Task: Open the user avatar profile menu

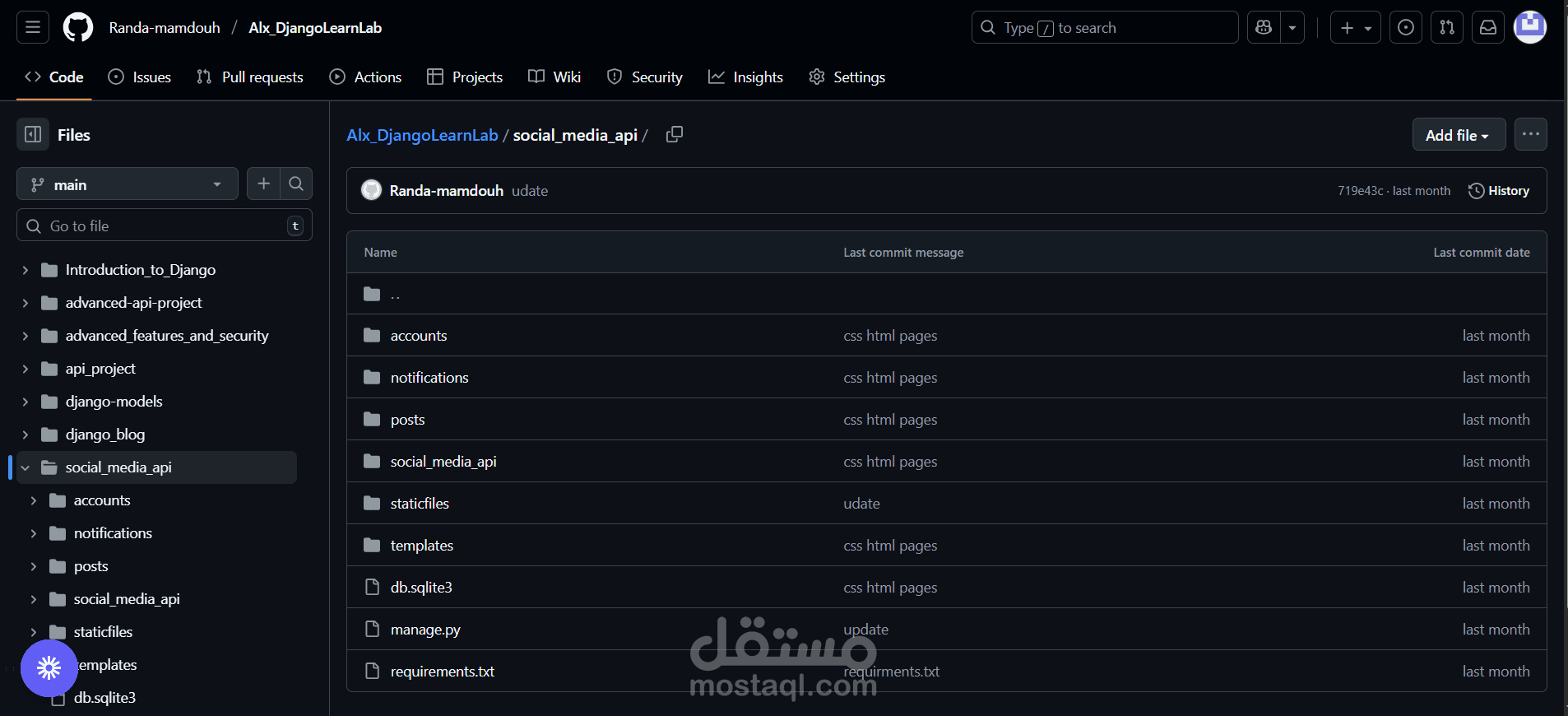Action: 1530,27
